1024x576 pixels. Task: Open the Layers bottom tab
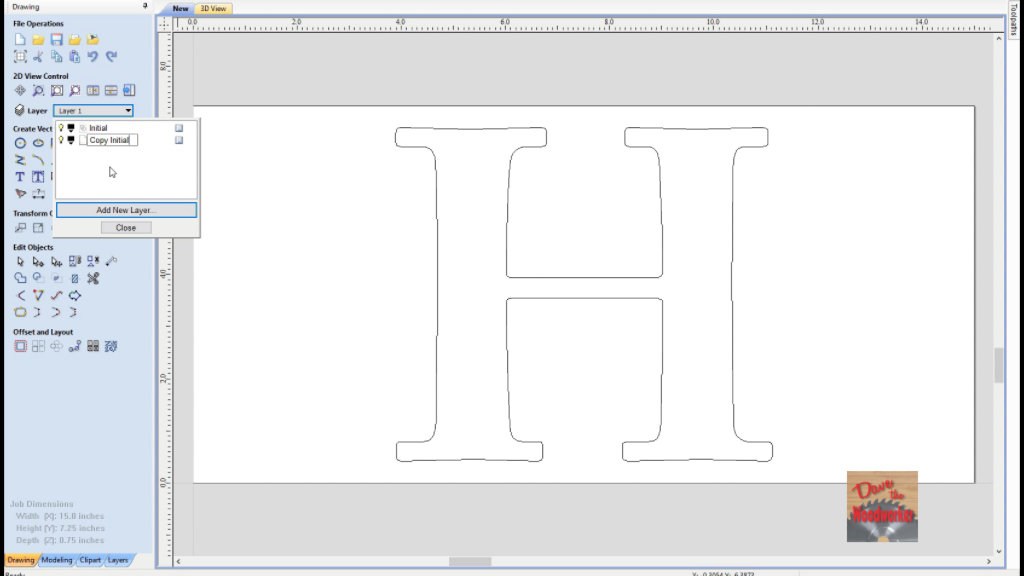click(118, 560)
